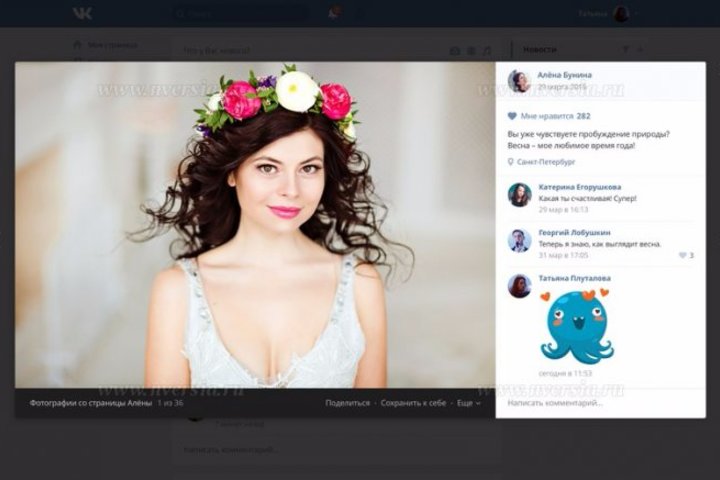This screenshot has height=480, width=720.
Task: Click Сохранить к себе under photo
Action: [x=413, y=403]
